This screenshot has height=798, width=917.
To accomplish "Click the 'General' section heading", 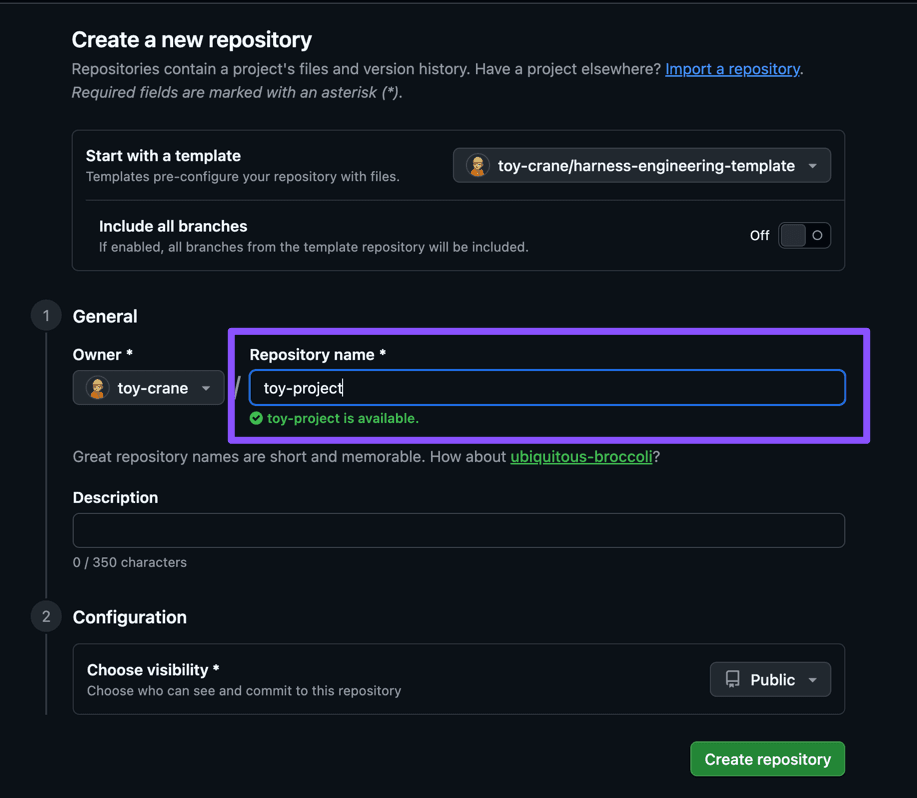I will (x=105, y=316).
